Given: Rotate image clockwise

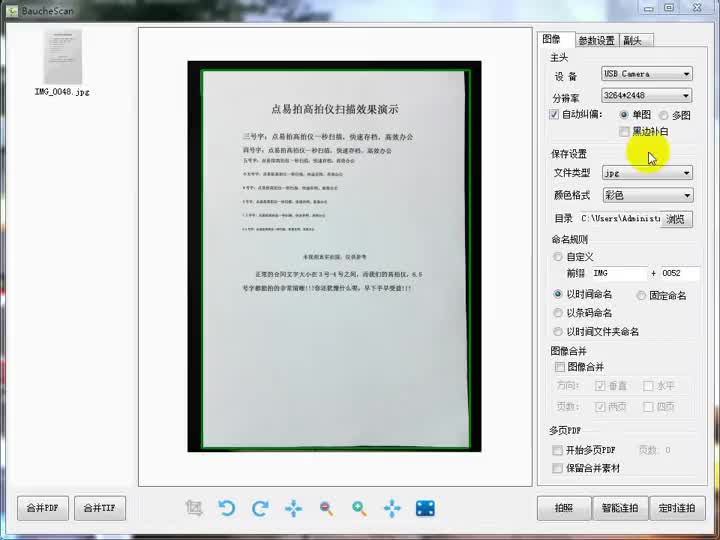Looking at the screenshot, I should [x=260, y=508].
